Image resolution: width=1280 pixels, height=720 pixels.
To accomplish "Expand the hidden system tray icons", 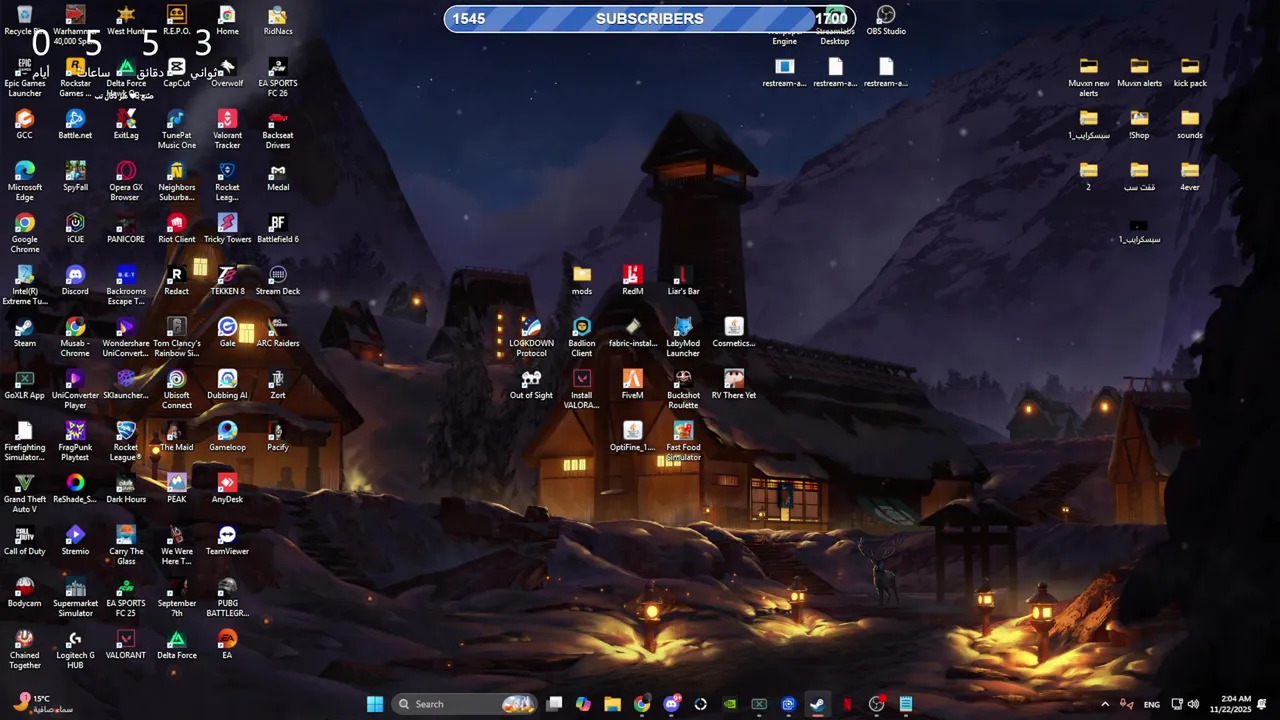I will pos(1105,704).
